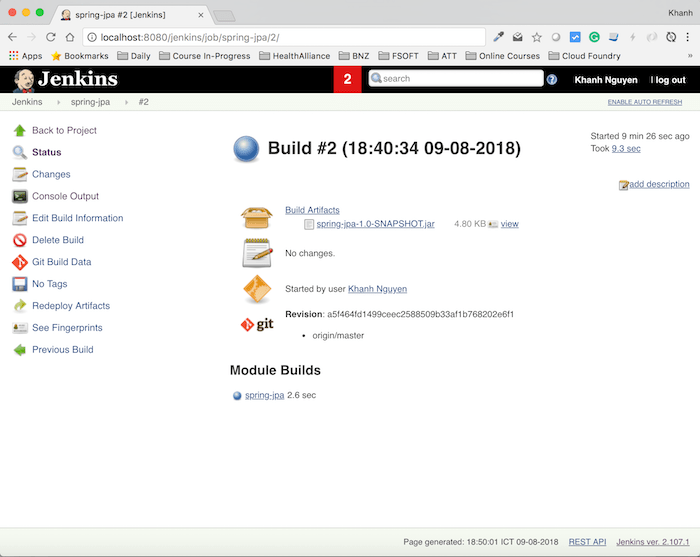Viewport: 700px width, 557px height.
Task: Open the Cloud Foundry bookmarks folder
Action: (584, 56)
